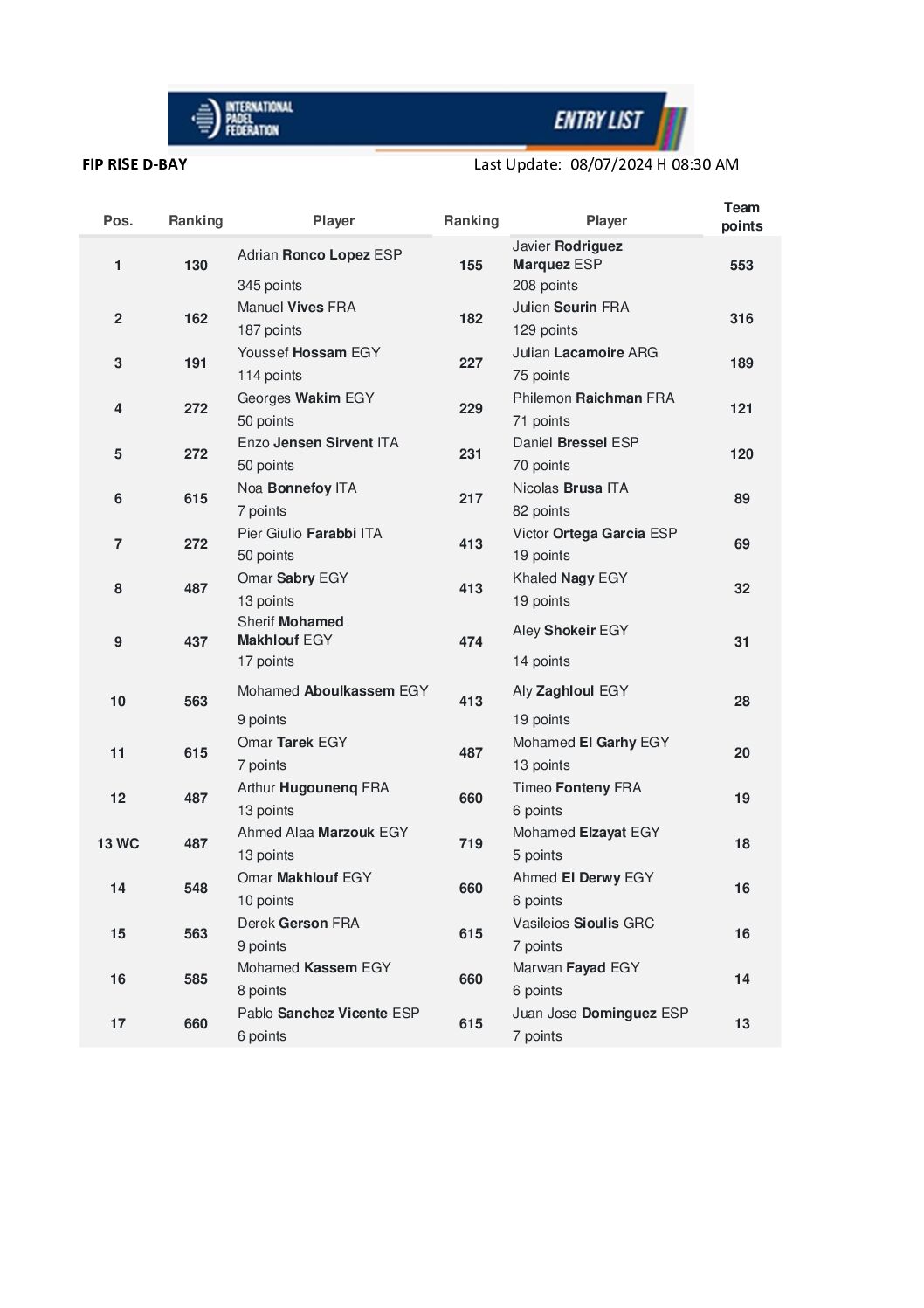Image resolution: width=924 pixels, height=1308 pixels.
Task: Select Vasileios Sioulis GRC player name
Action: click(x=583, y=924)
